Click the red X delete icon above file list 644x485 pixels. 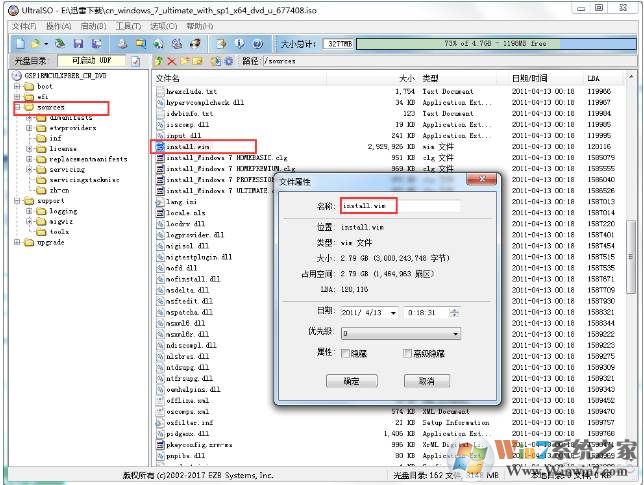coord(171,61)
